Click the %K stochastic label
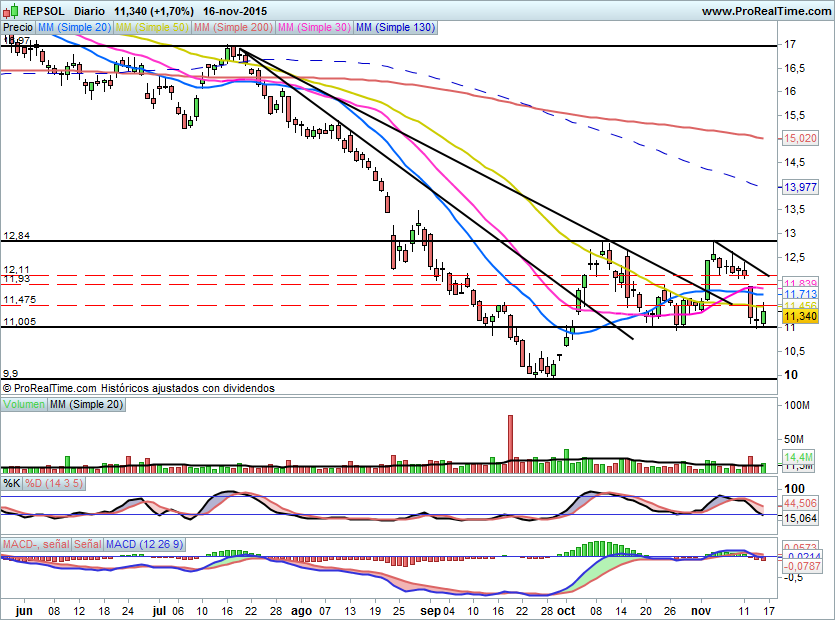 pos(11,483)
